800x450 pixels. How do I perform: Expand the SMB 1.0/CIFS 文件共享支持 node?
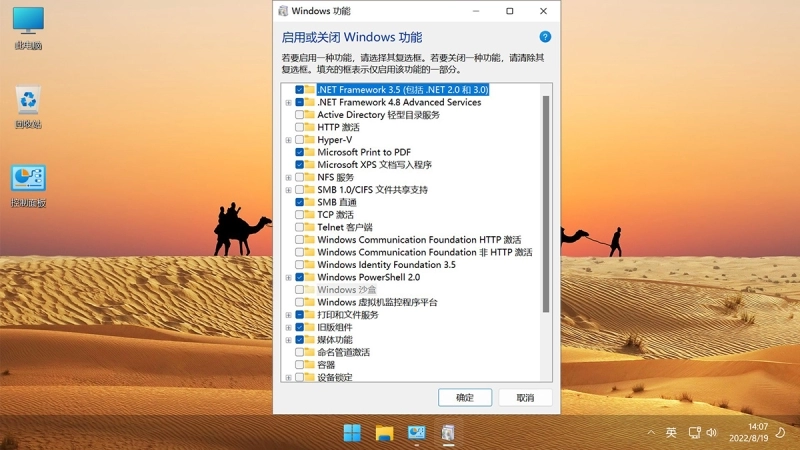point(288,190)
